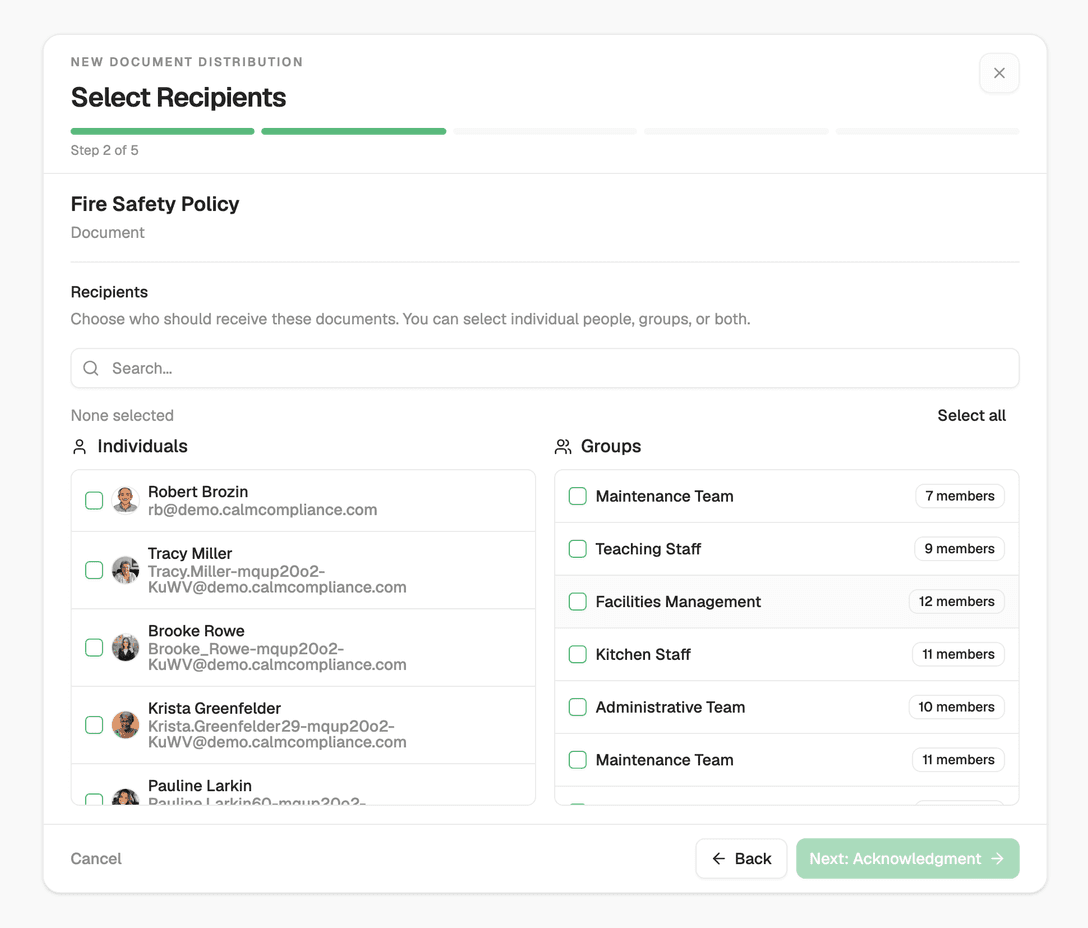Click the arrow icon in Next button
The height and width of the screenshot is (928, 1088).
[998, 859]
